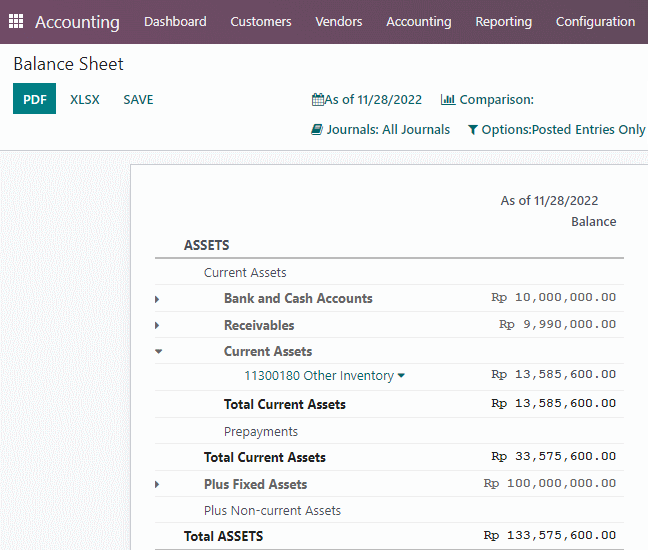Click the book icon for Journals

click(x=317, y=130)
